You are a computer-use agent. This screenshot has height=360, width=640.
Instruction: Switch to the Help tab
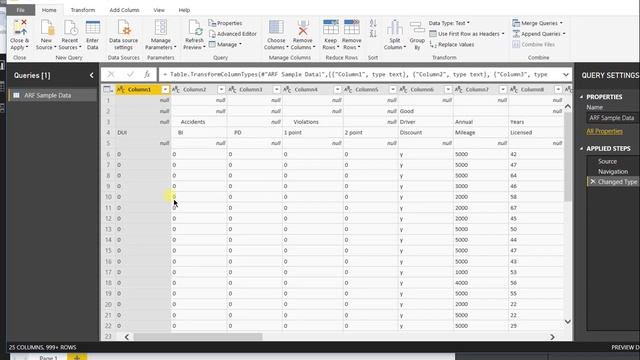(184, 10)
